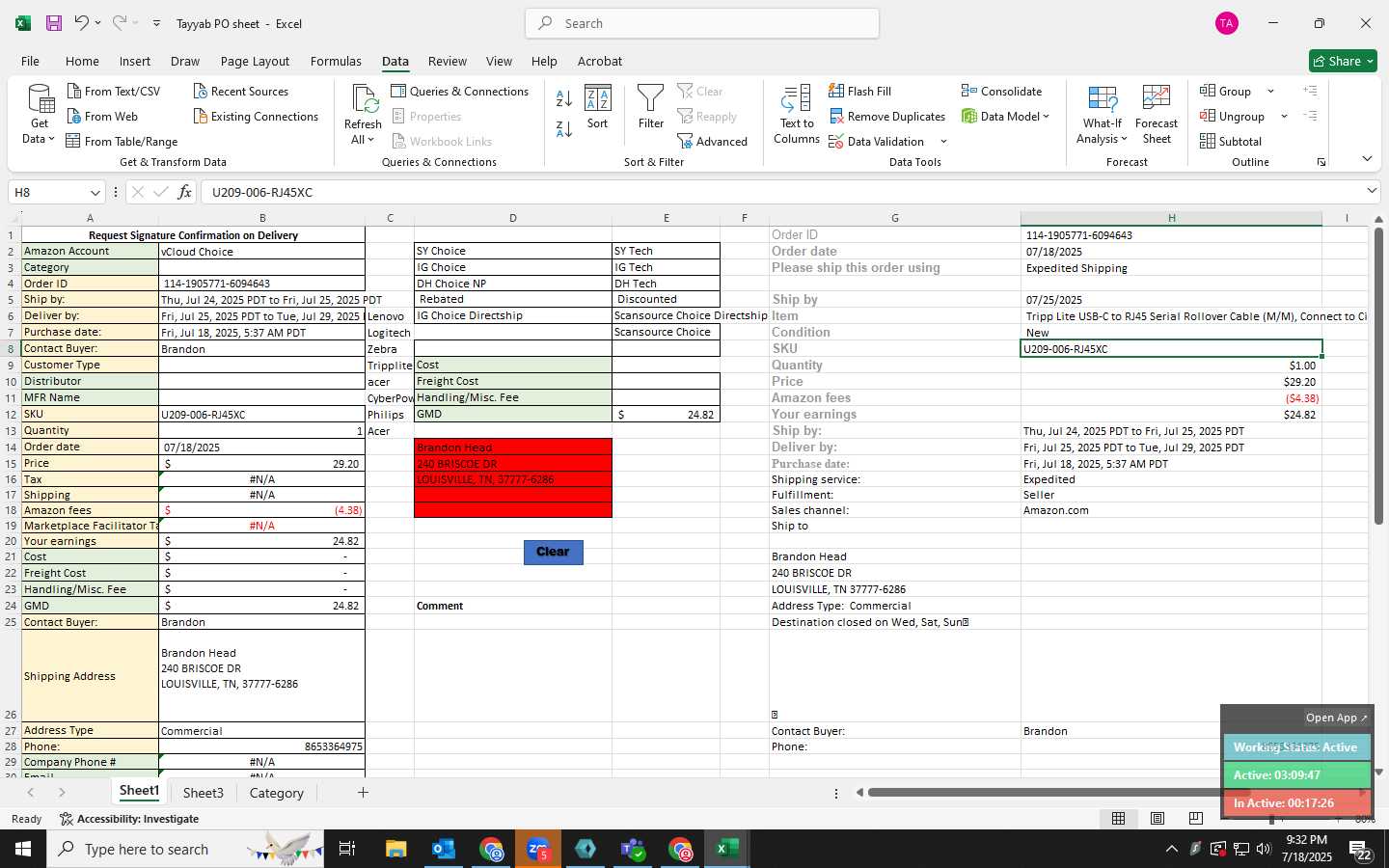1389x868 pixels.
Task: Expand Data Validation dropdown arrow
Action: [943, 142]
